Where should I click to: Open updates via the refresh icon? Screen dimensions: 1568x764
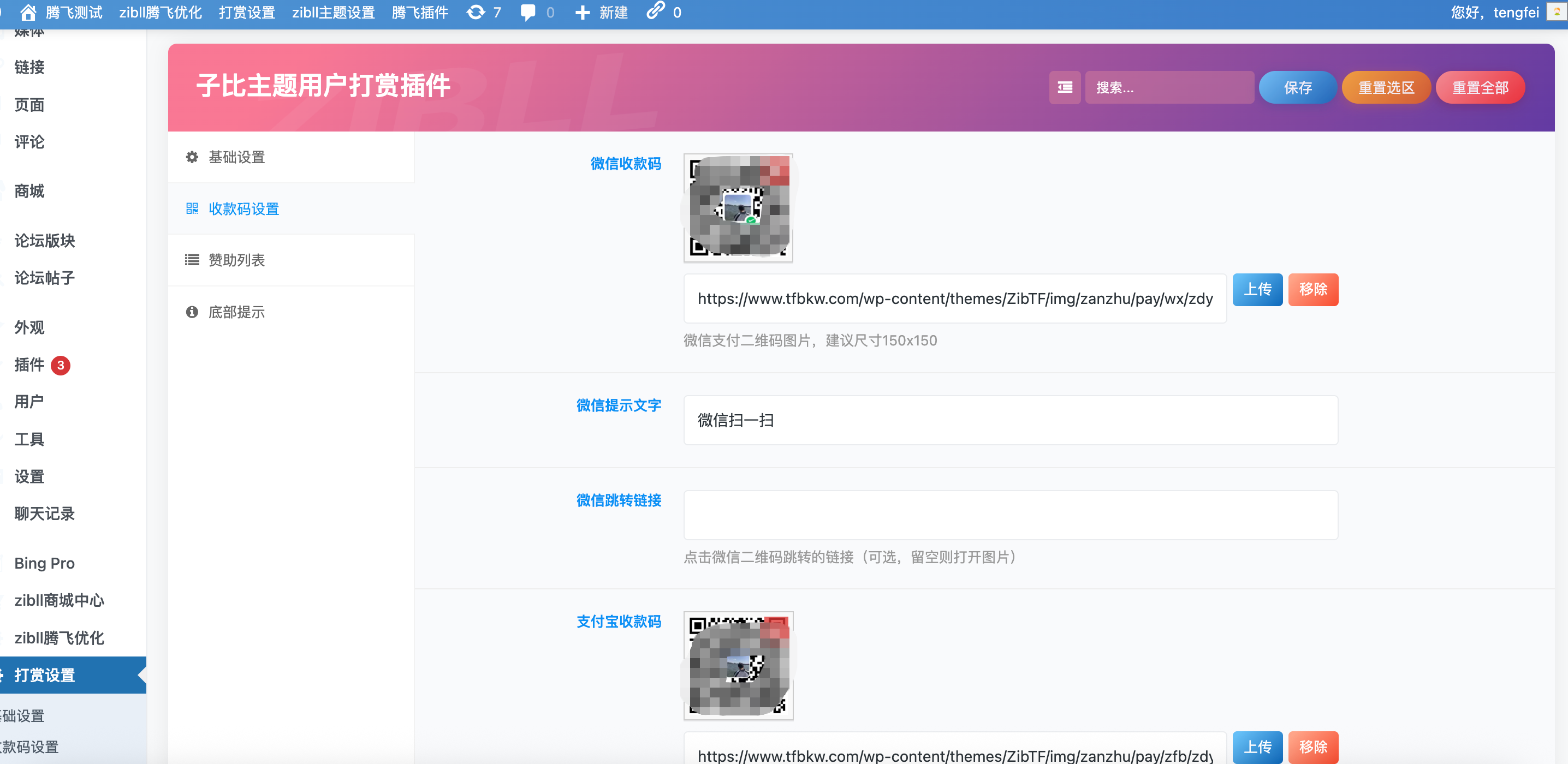click(x=476, y=12)
